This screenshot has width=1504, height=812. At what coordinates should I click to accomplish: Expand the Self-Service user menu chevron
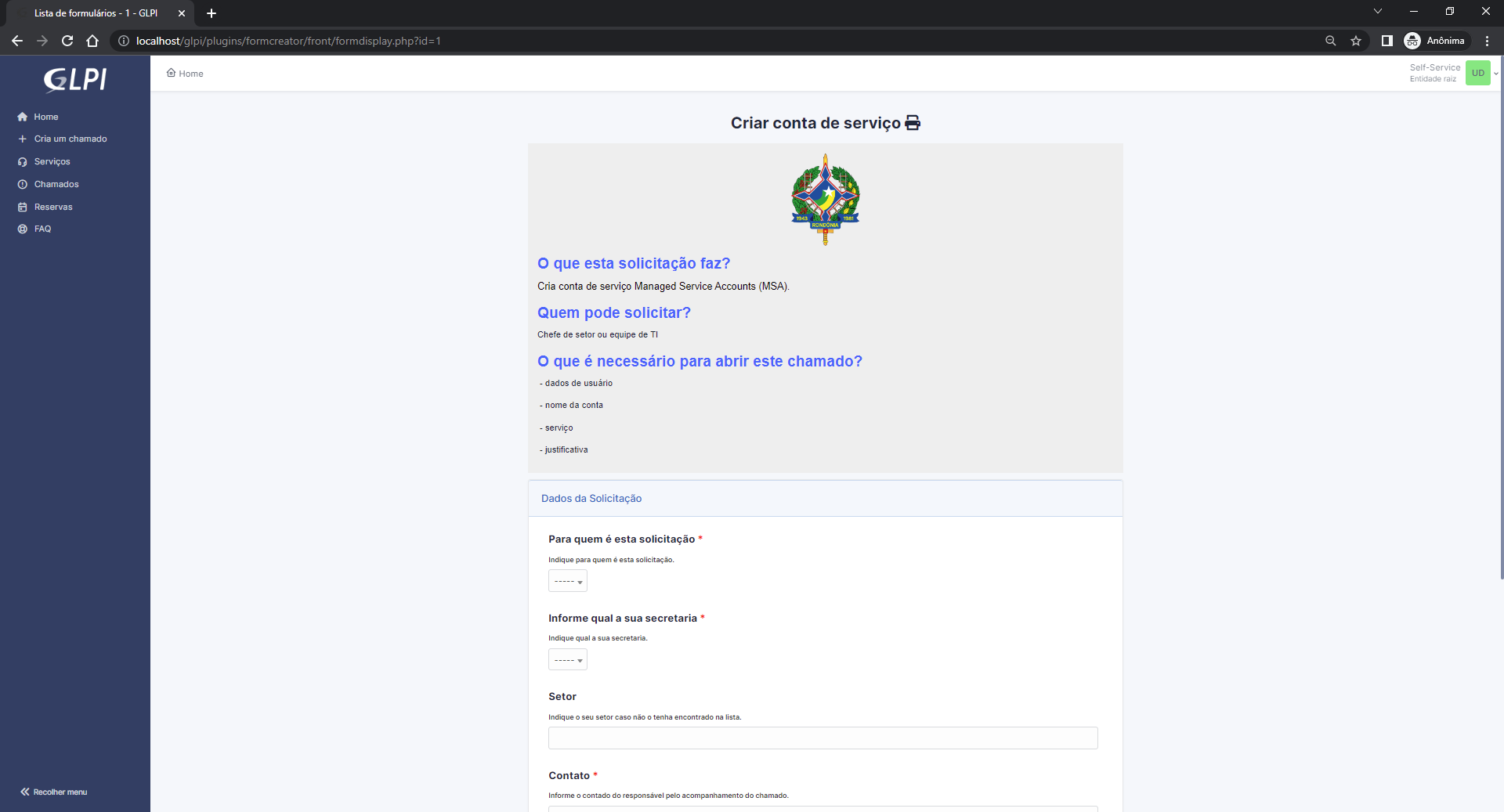coord(1495,73)
